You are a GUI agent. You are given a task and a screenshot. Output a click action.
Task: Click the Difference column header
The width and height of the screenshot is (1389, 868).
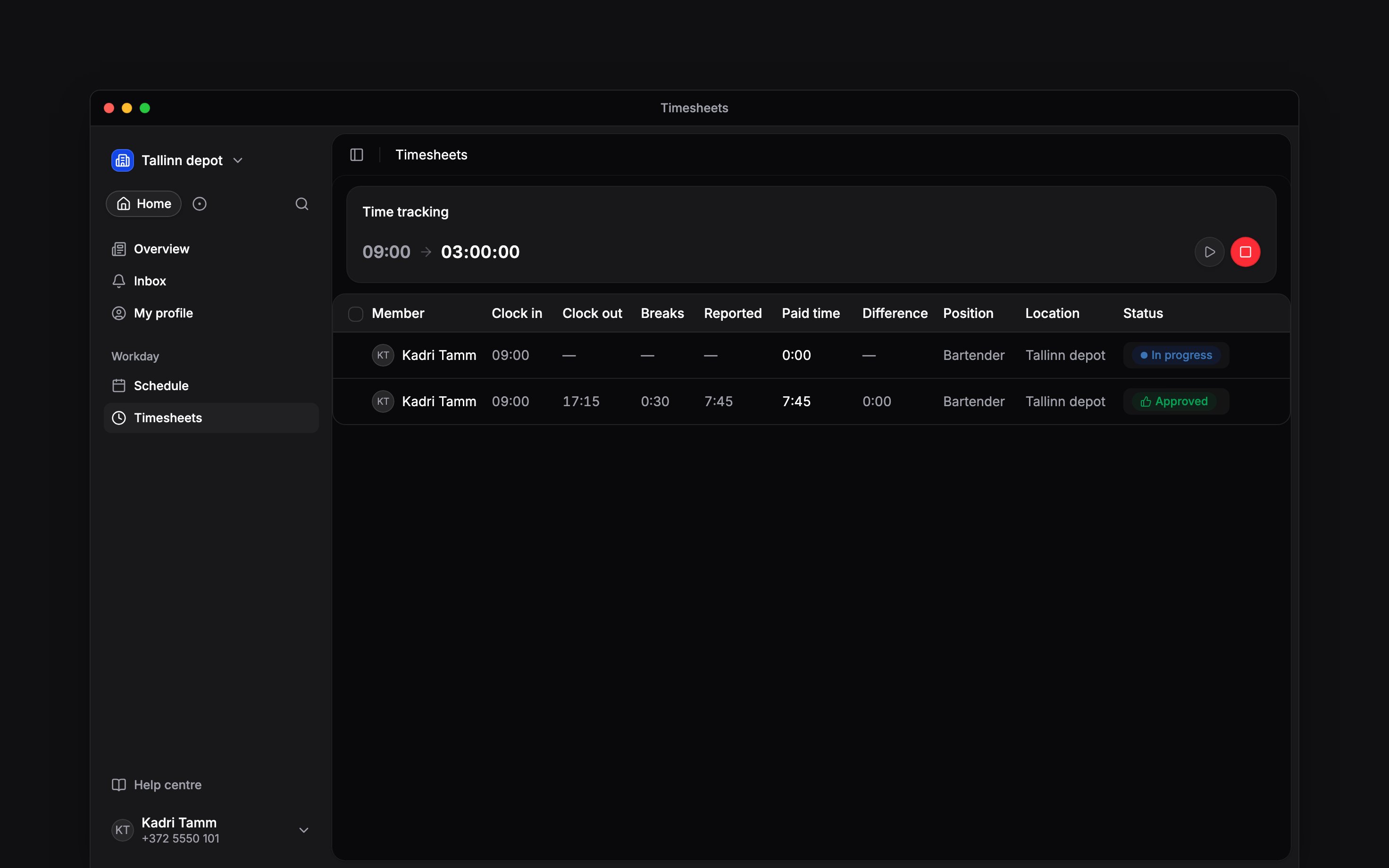pyautogui.click(x=895, y=313)
